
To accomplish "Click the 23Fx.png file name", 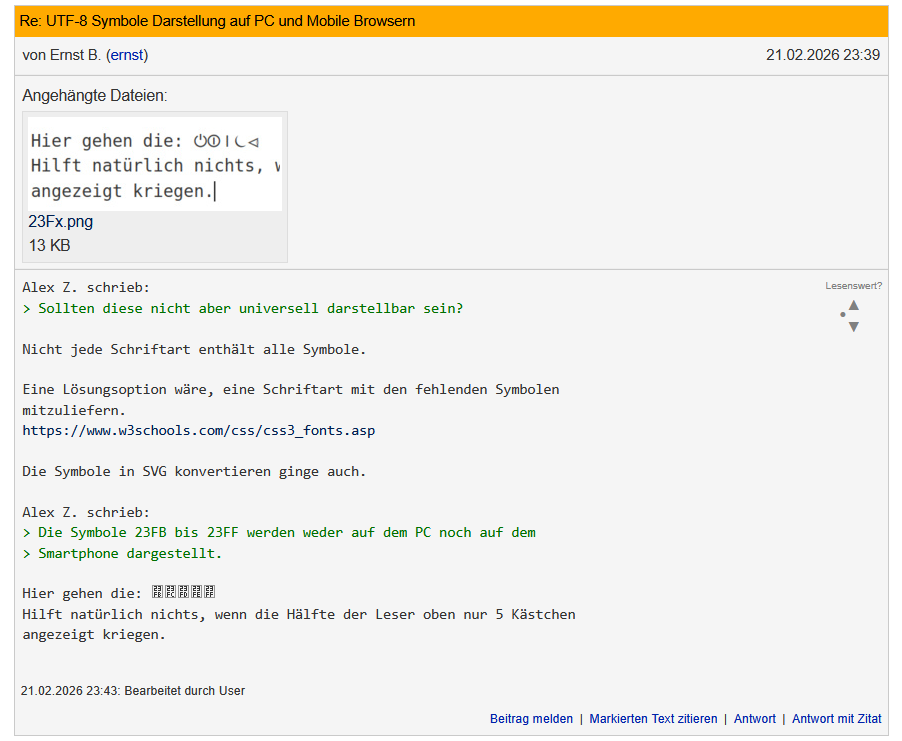I will (61, 222).
